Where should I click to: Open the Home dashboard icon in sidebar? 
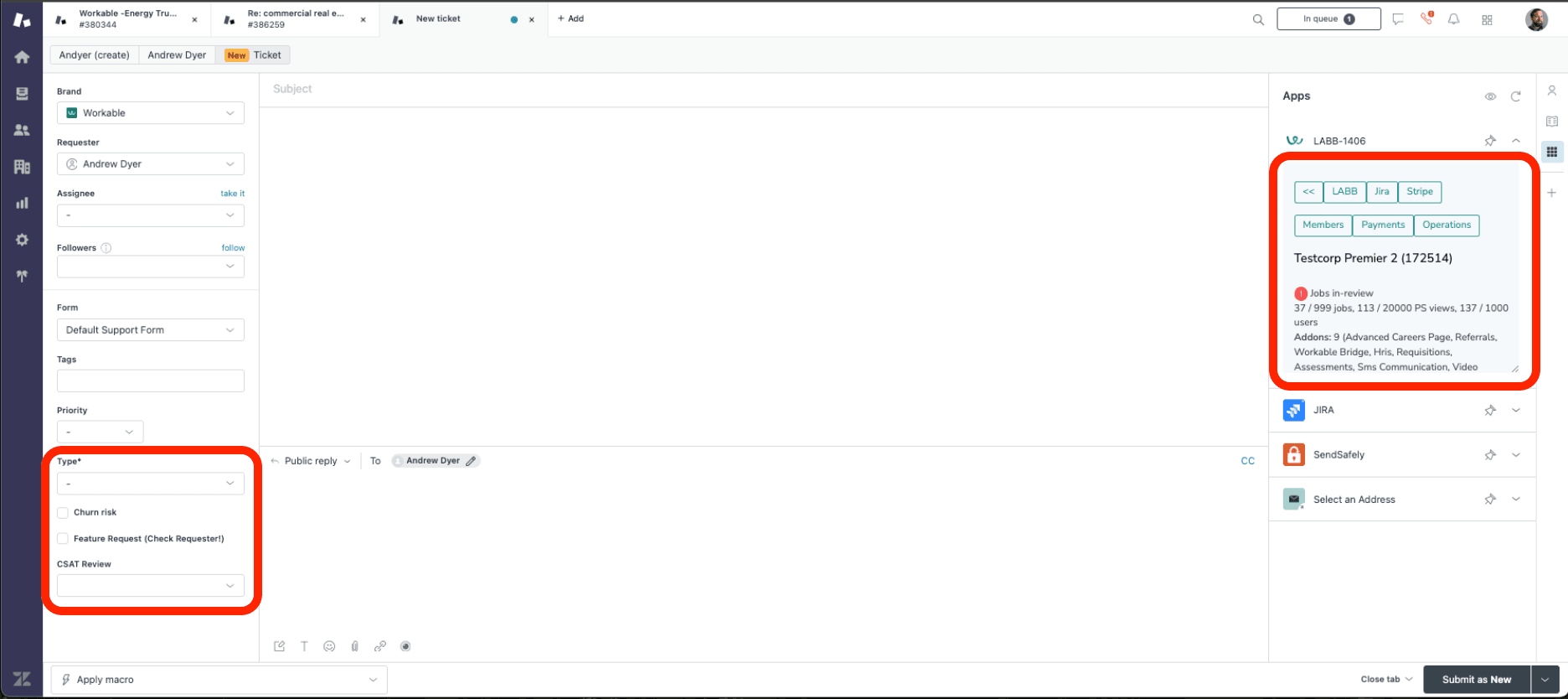22,57
